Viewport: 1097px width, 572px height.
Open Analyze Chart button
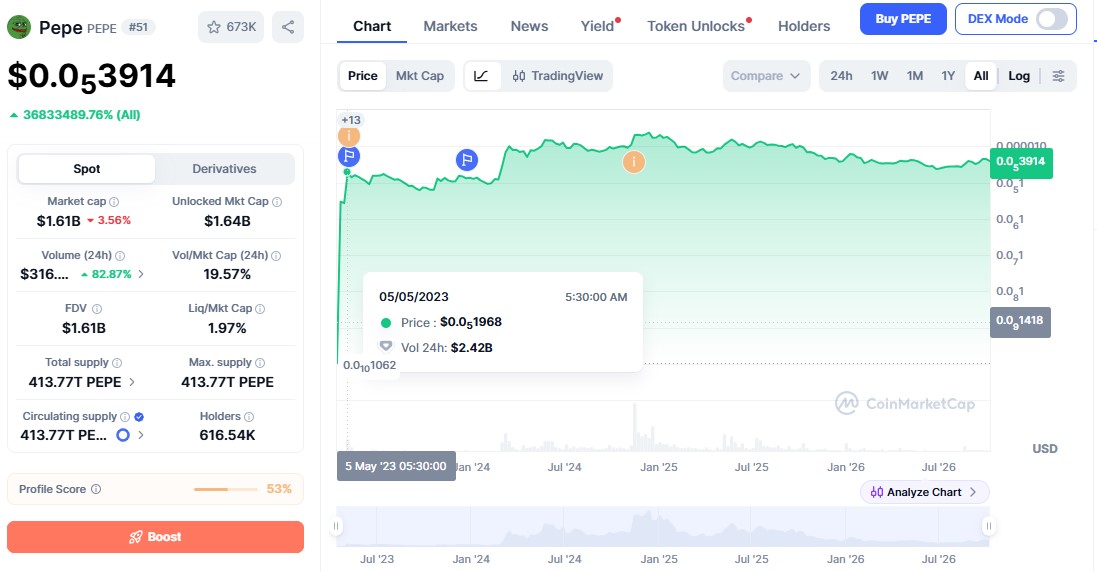[924, 492]
